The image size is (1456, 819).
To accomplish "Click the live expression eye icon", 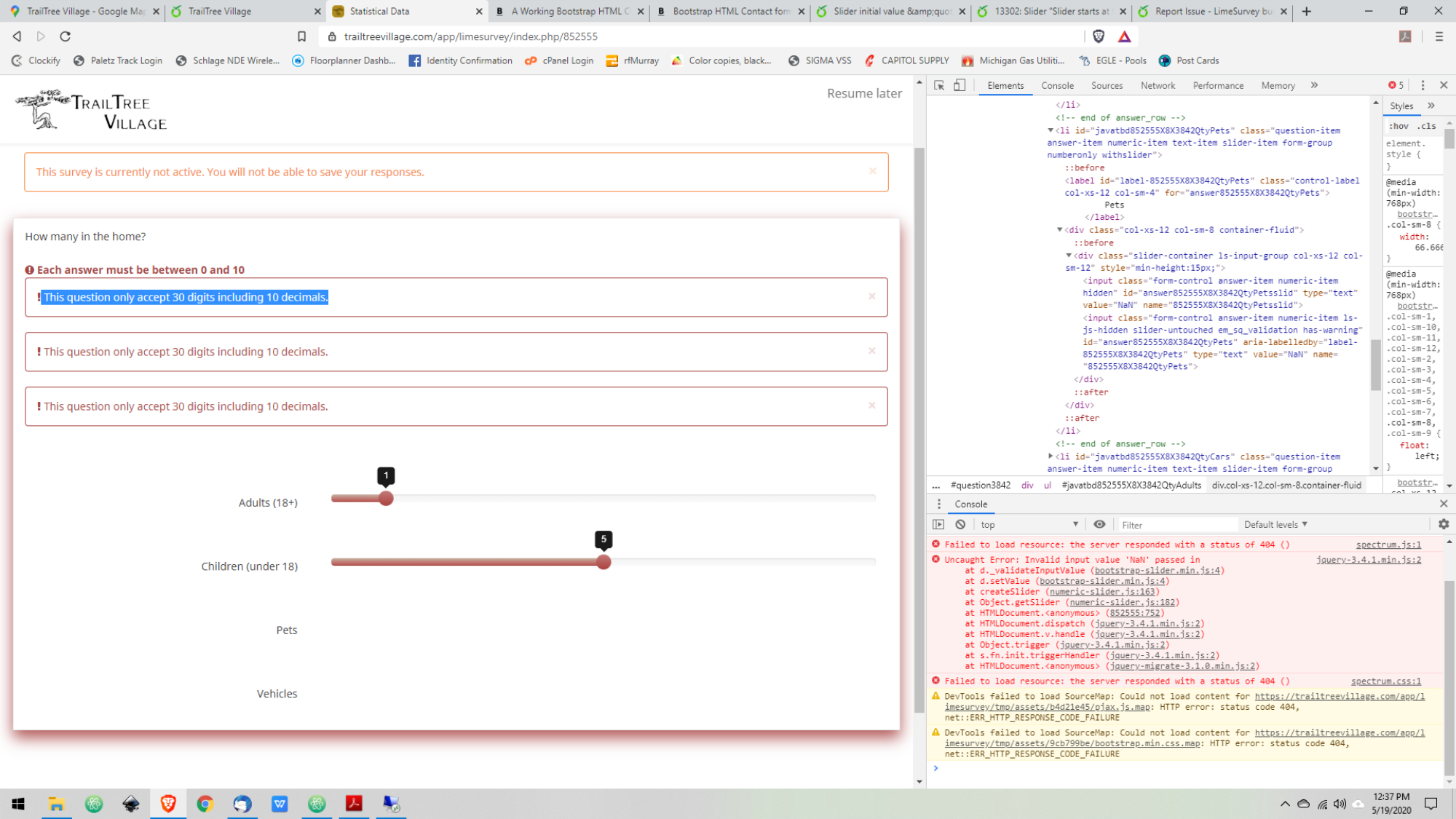I will 1099,524.
